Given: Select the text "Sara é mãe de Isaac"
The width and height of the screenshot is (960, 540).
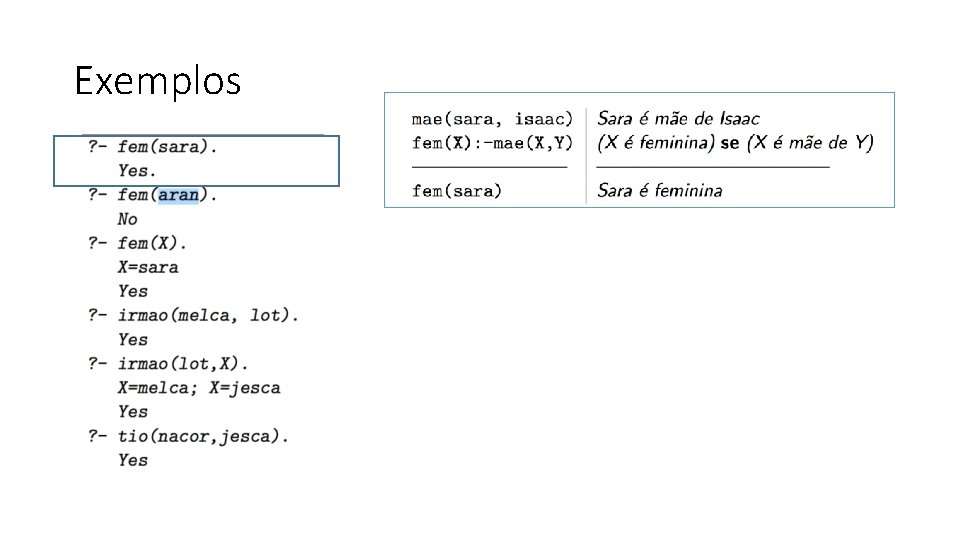Looking at the screenshot, I should pyautogui.click(x=678, y=119).
